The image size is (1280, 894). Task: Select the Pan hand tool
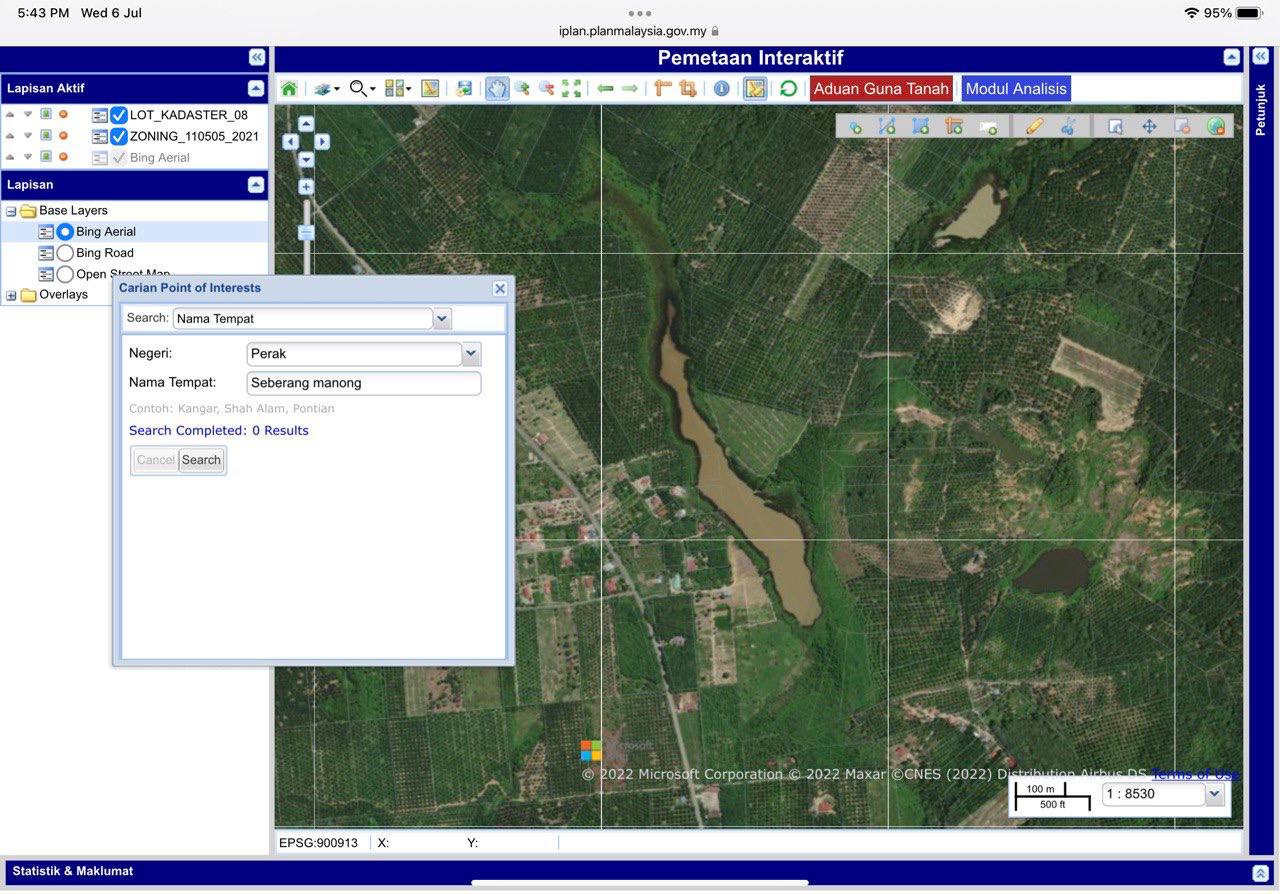[497, 89]
